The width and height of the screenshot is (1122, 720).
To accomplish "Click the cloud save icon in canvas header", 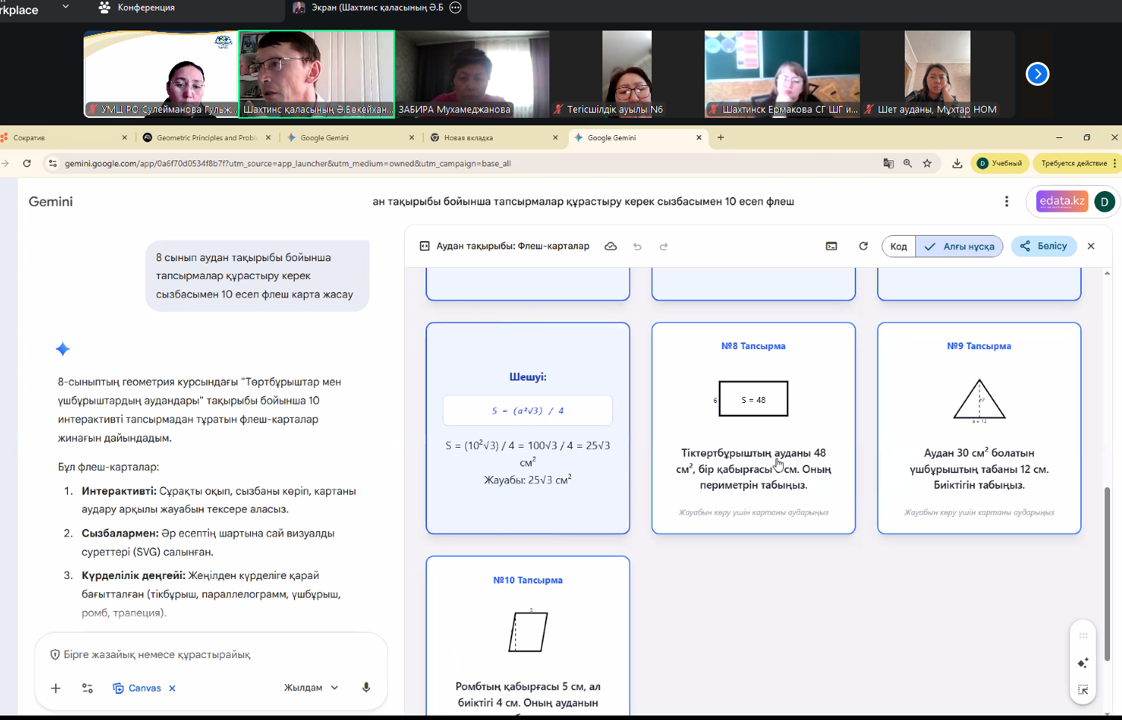I will click(610, 246).
